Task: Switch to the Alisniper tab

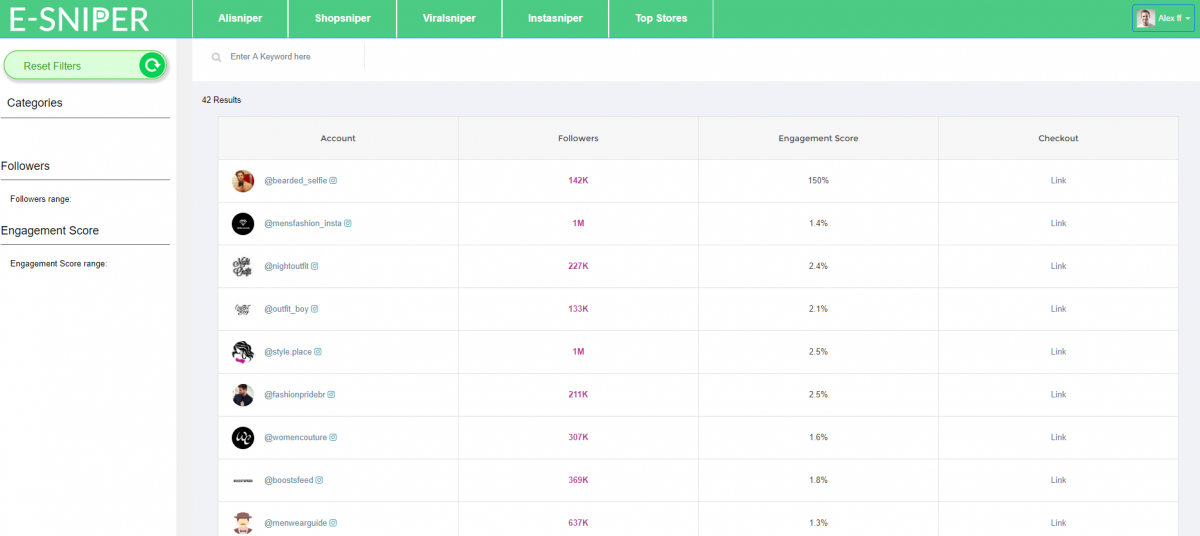Action: 240,18
